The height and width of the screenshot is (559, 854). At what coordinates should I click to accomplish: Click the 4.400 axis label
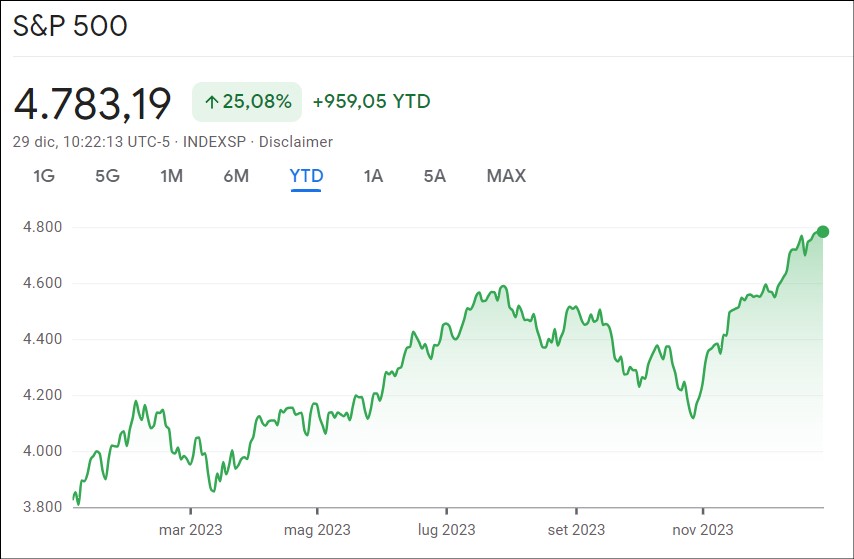coord(42,339)
